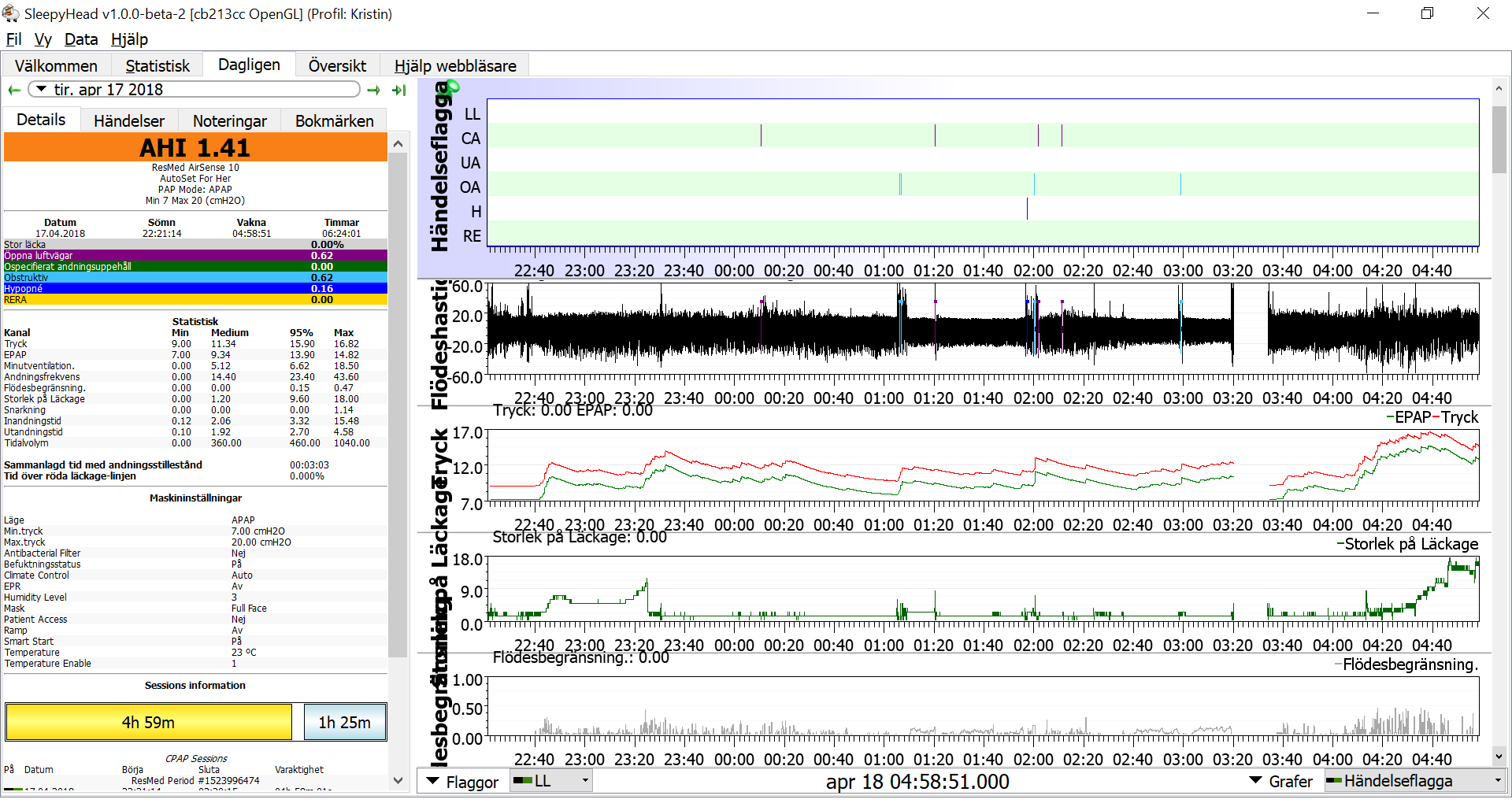Click the Antibacterial Filter setting row

coord(195,553)
